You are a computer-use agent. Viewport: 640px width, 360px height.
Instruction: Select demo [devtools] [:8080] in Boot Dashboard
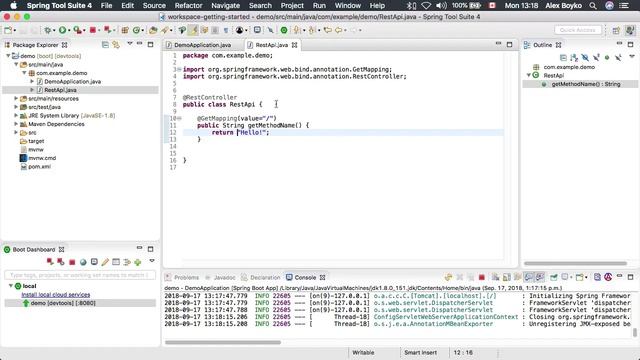coord(80,303)
